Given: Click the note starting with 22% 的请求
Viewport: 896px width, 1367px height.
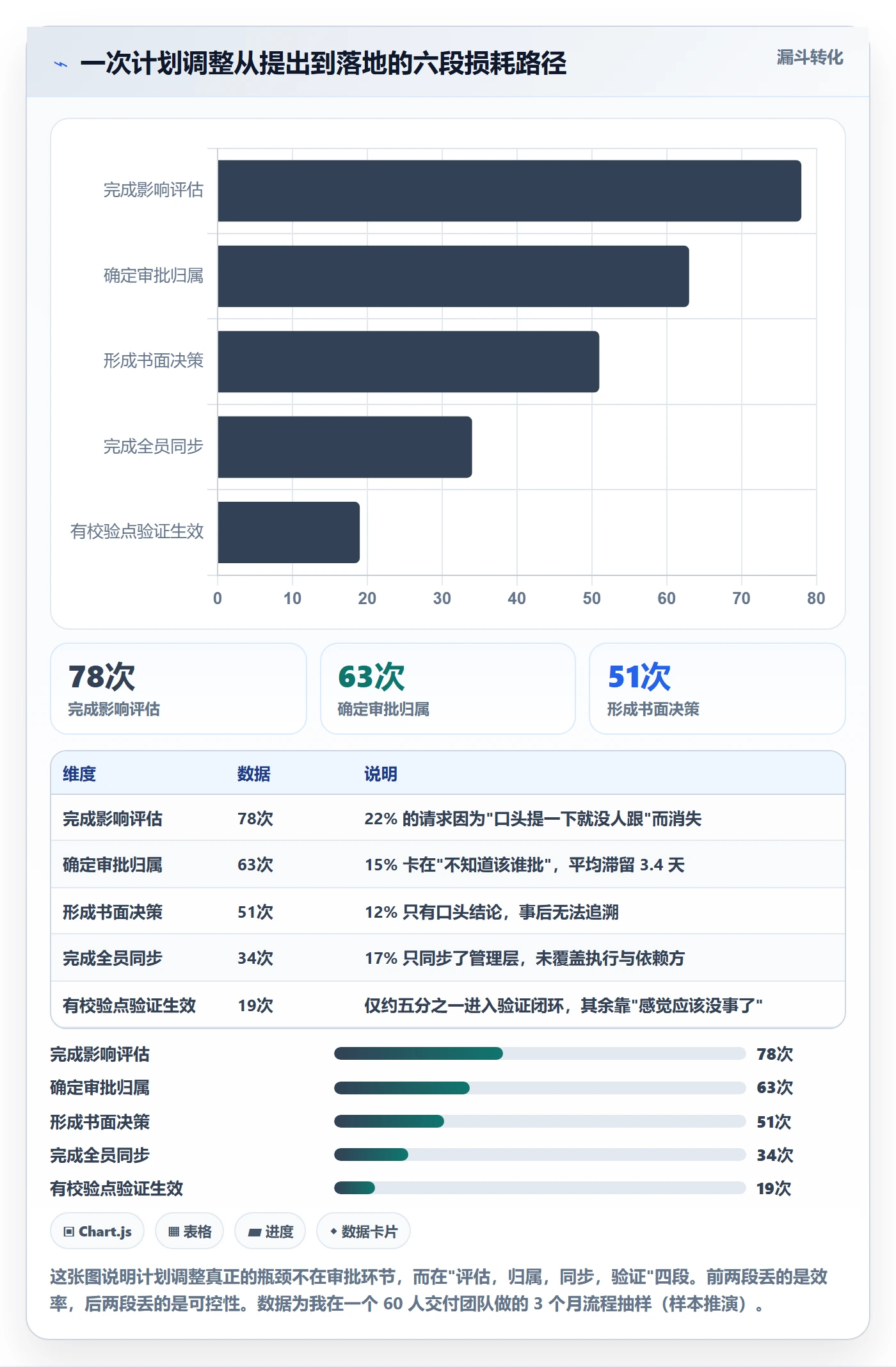Looking at the screenshot, I should [533, 819].
